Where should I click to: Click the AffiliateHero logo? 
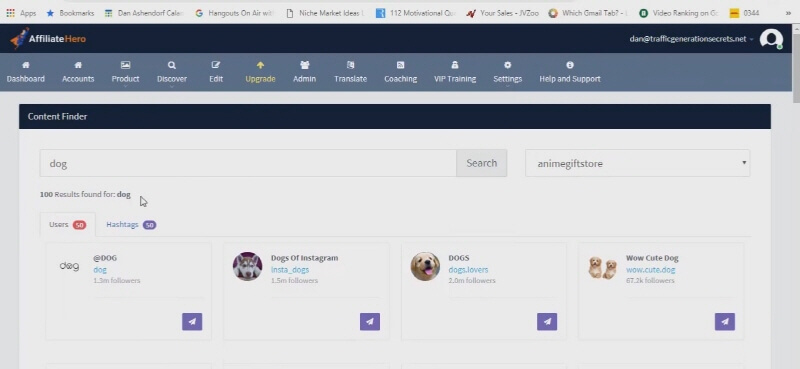48,39
